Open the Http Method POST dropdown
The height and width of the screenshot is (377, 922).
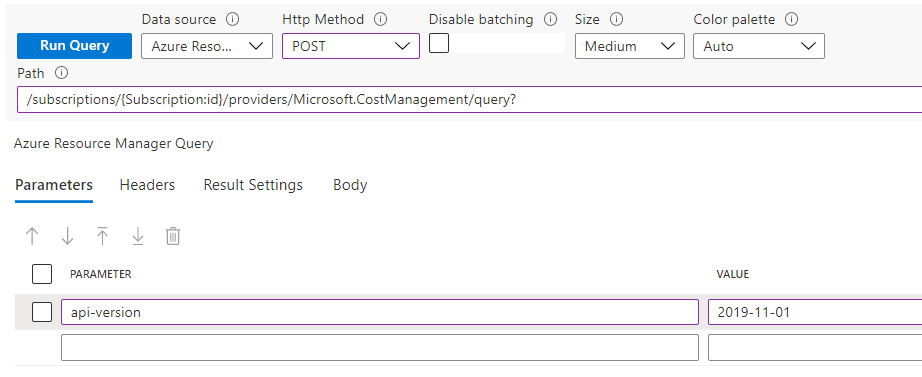(x=351, y=46)
